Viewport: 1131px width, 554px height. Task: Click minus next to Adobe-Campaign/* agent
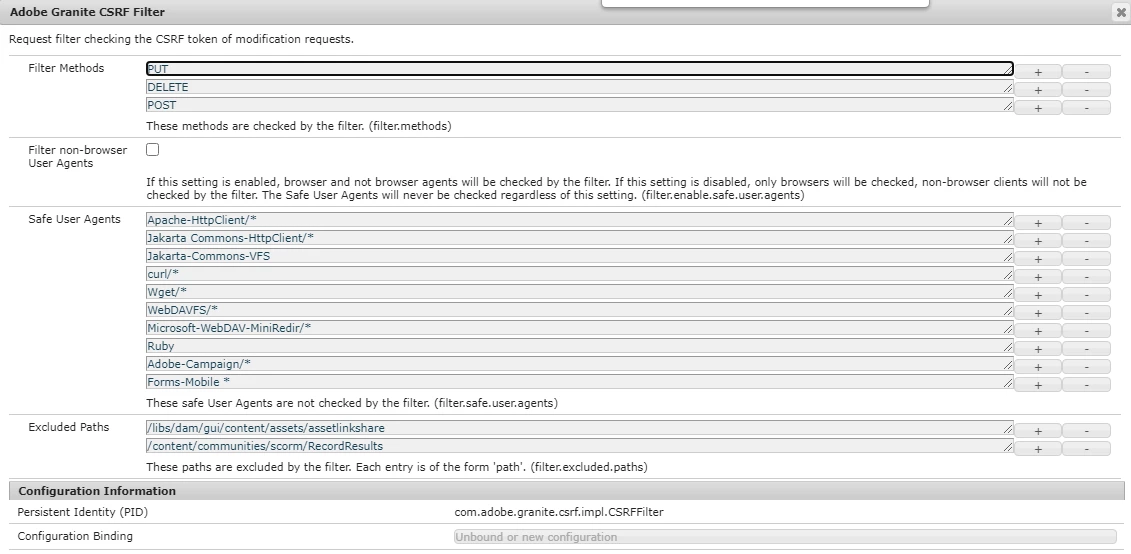click(1086, 366)
